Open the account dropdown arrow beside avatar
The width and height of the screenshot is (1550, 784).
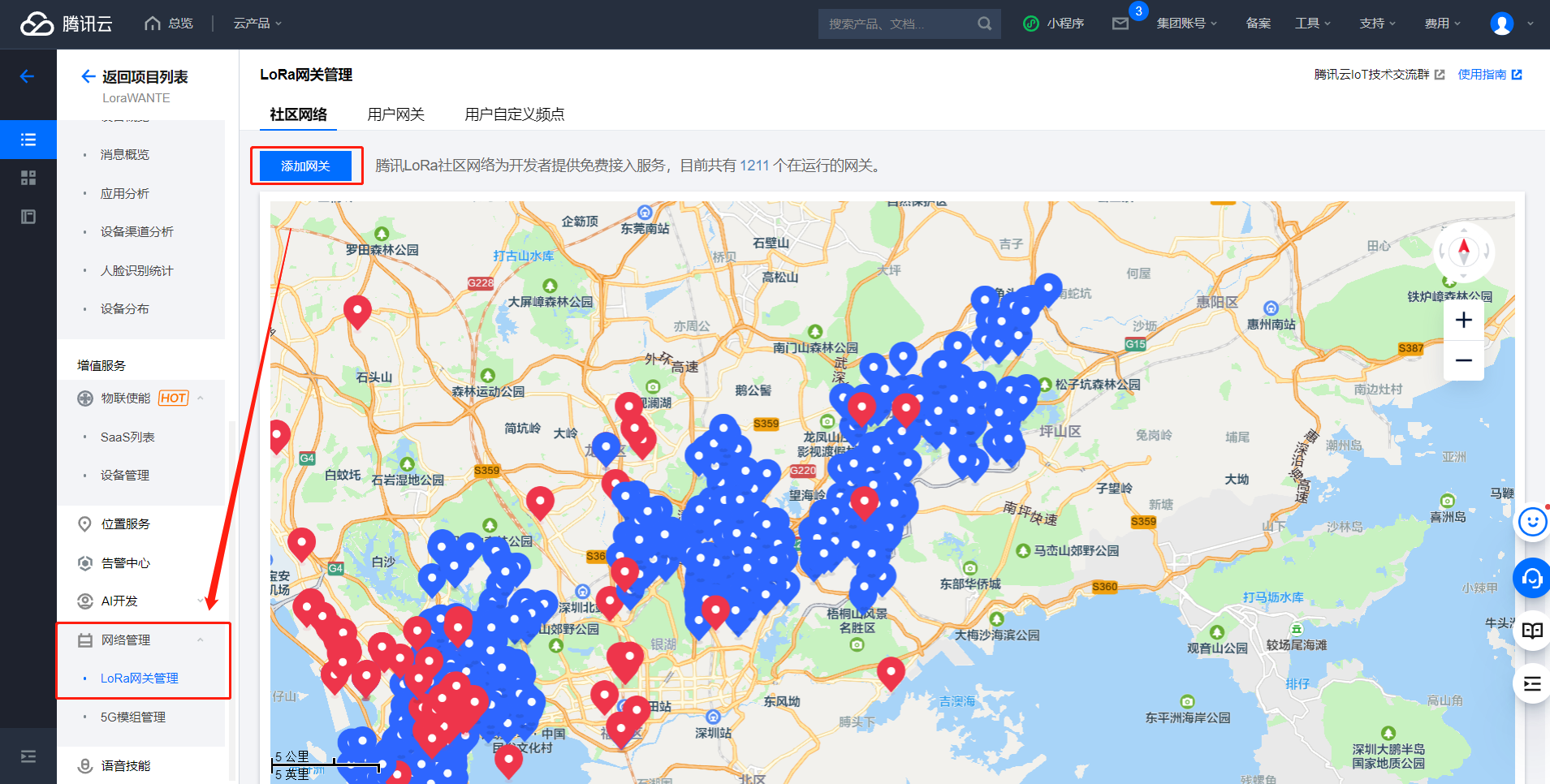click(1530, 24)
